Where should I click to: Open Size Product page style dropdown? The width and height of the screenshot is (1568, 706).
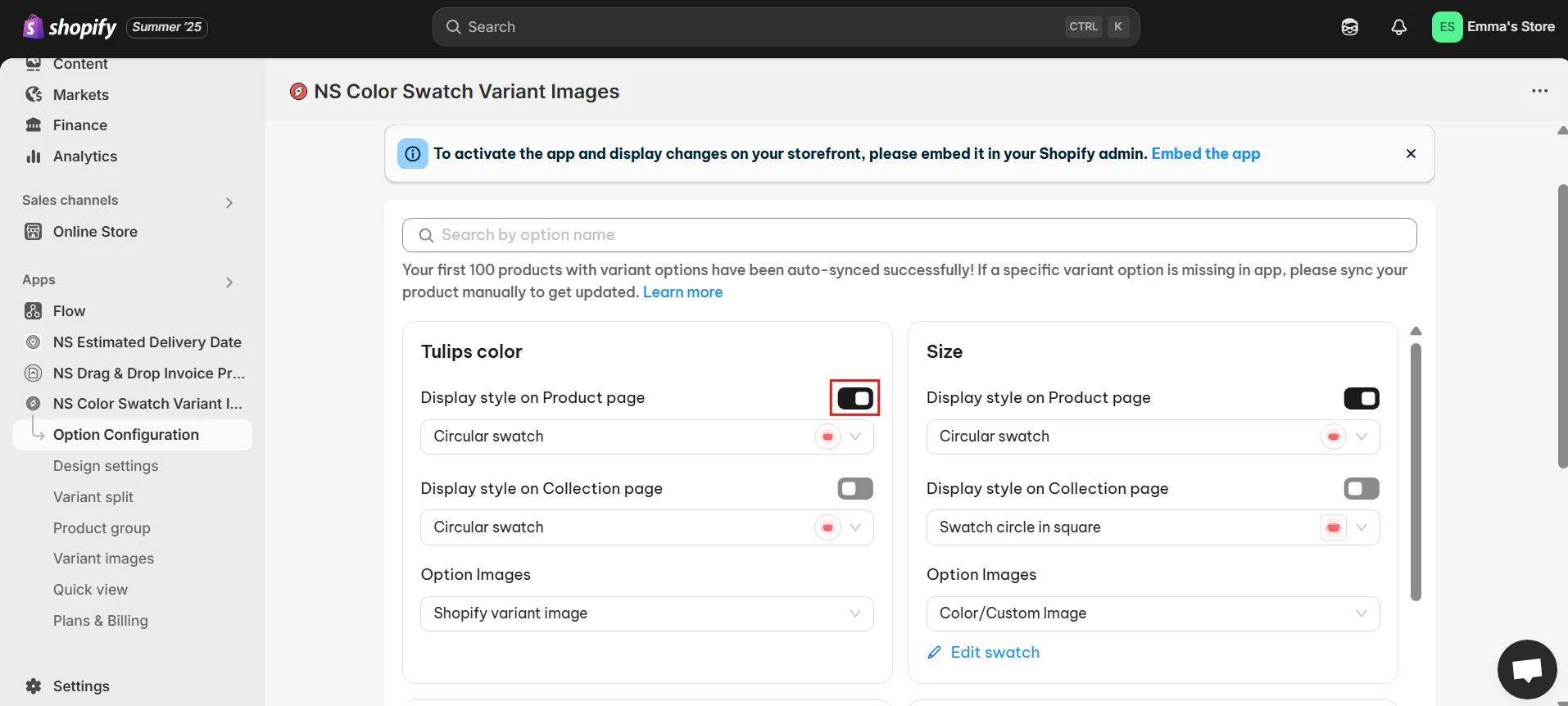click(1153, 437)
